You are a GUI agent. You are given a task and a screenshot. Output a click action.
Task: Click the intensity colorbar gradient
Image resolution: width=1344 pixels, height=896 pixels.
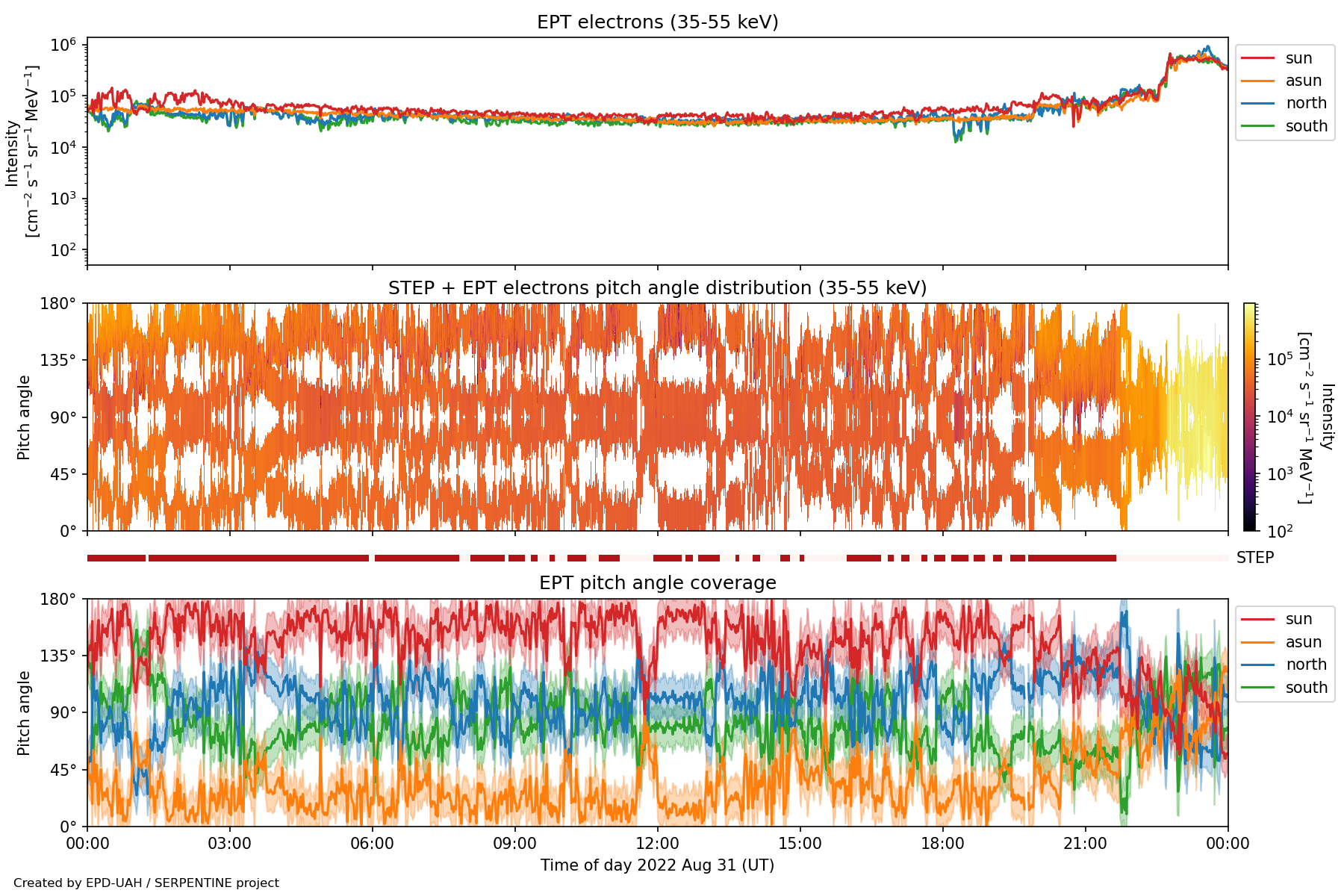1250,417
